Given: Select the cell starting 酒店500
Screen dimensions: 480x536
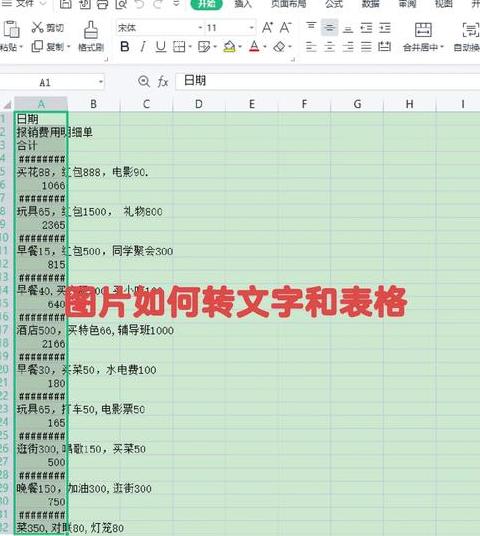Looking at the screenshot, I should coord(41,330).
